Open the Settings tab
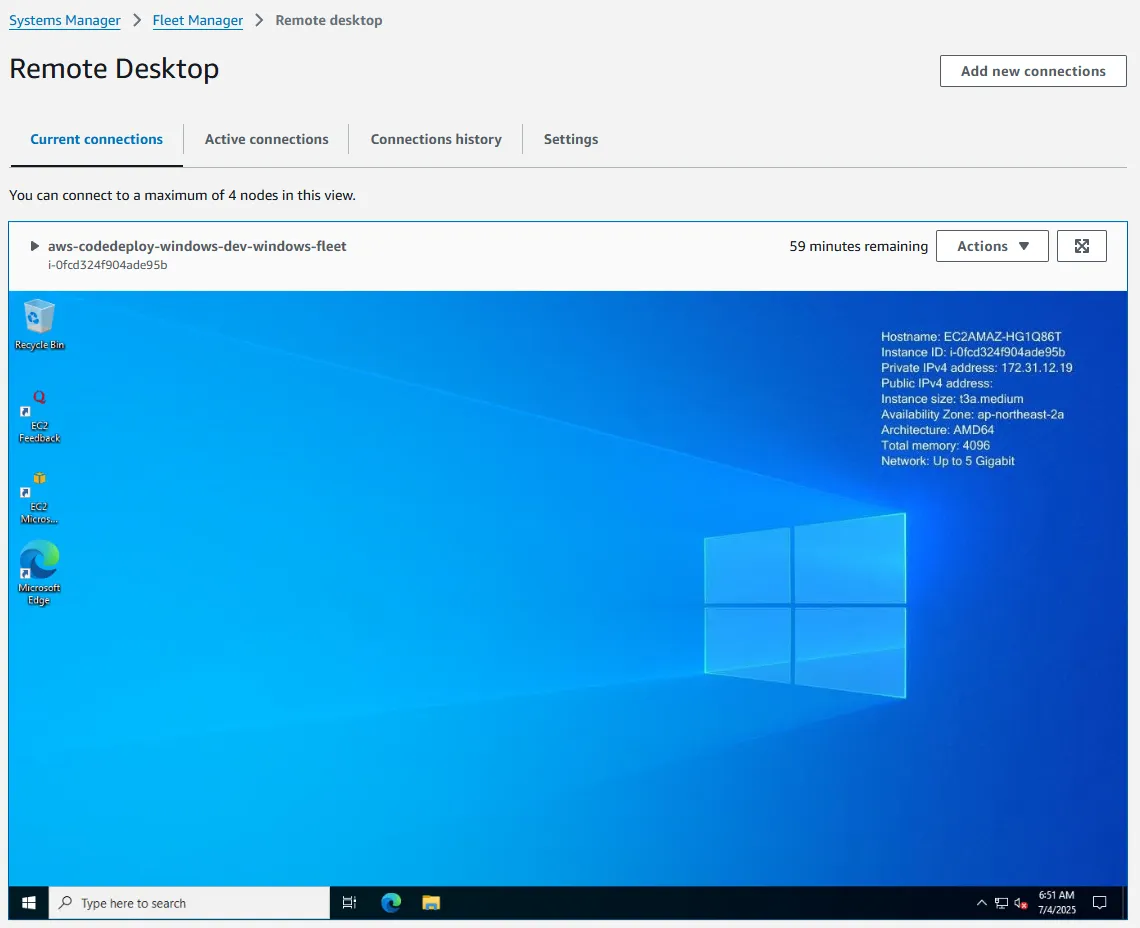The image size is (1140, 928). click(570, 139)
